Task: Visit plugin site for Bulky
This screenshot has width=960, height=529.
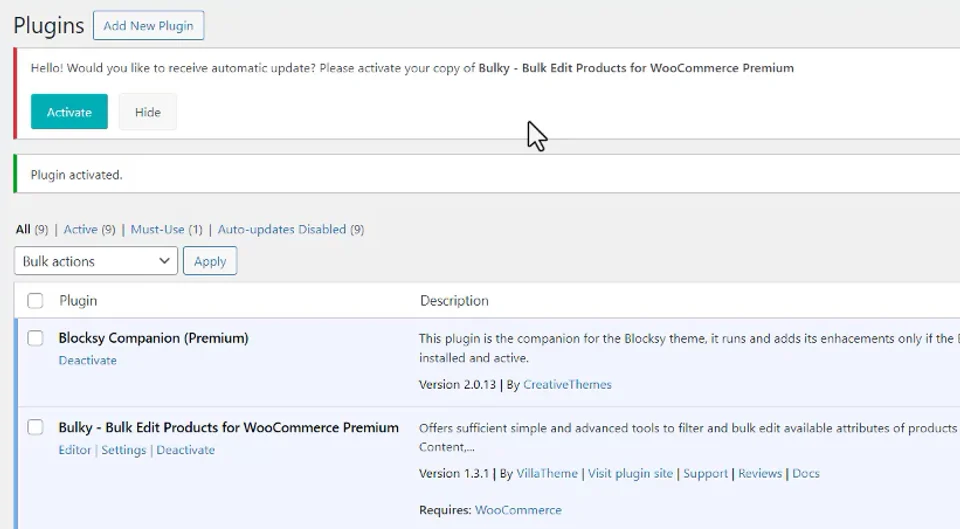Action: click(630, 473)
